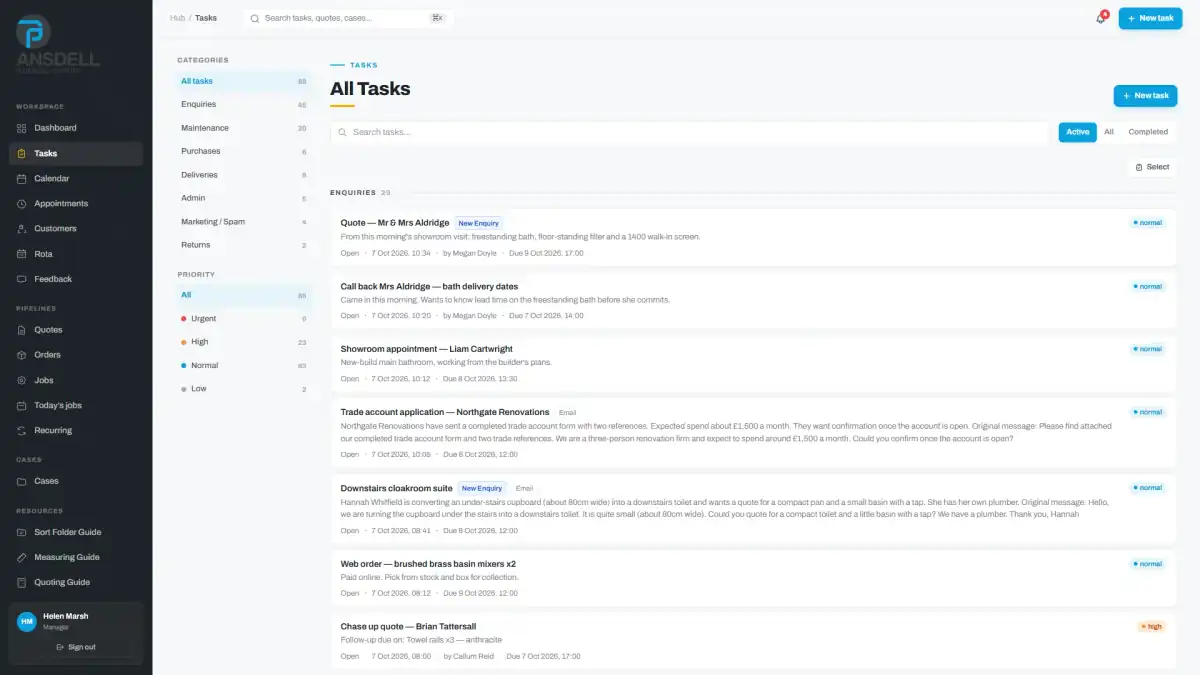This screenshot has height=675, width=1200.
Task: Open Measuring Guide ruler icon
Action: click(x=22, y=557)
